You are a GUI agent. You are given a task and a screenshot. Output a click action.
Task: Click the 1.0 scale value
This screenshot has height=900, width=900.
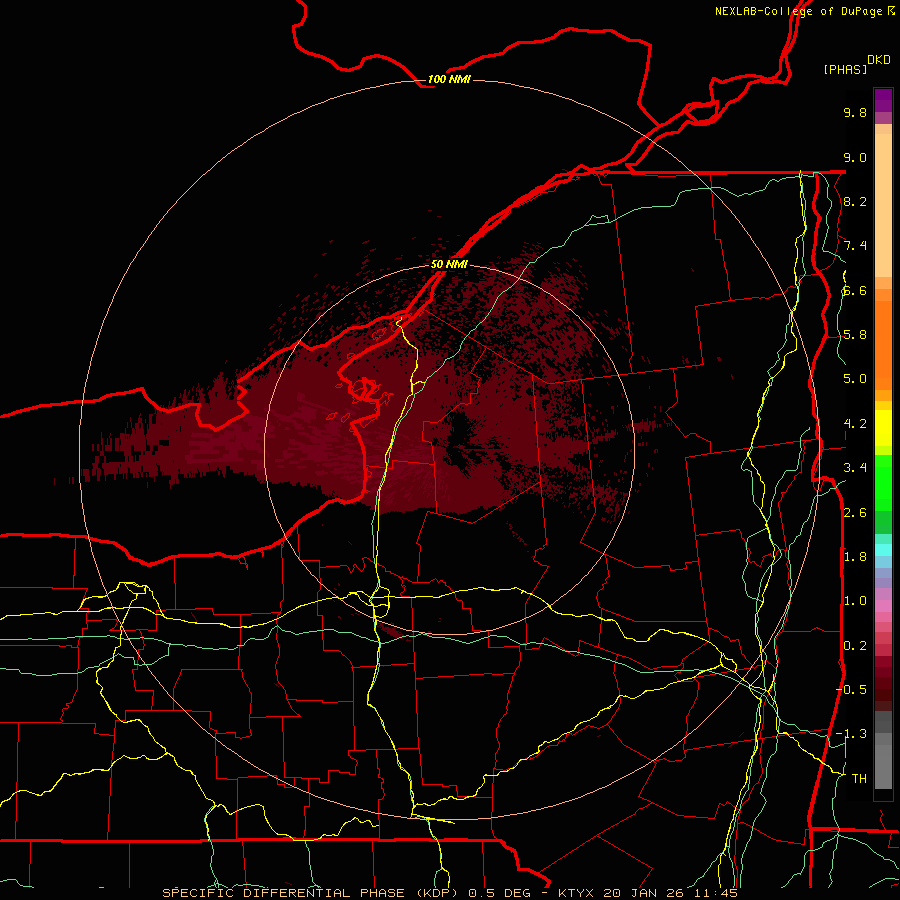click(855, 601)
